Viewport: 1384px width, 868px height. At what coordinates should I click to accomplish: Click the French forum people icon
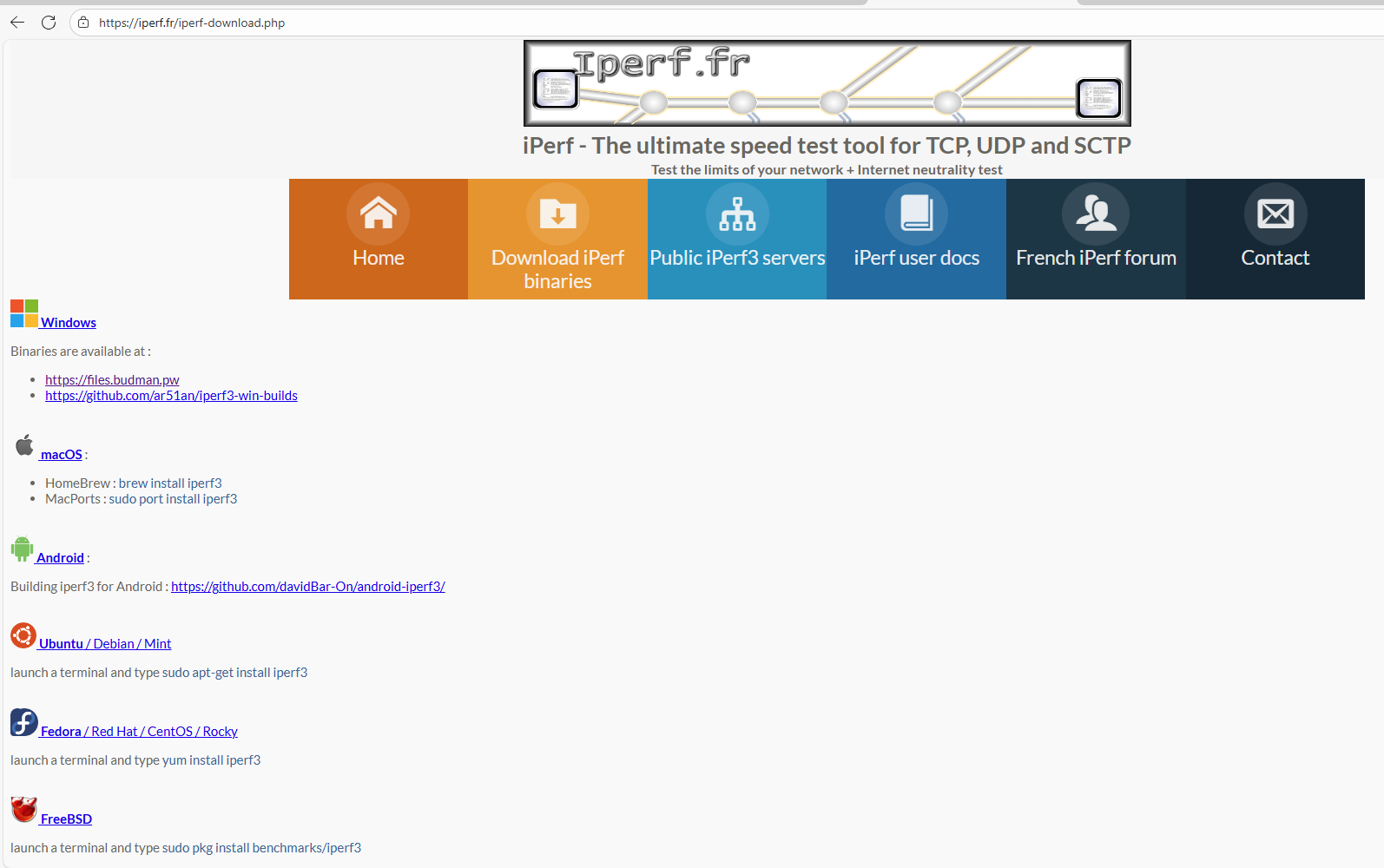pos(1096,214)
